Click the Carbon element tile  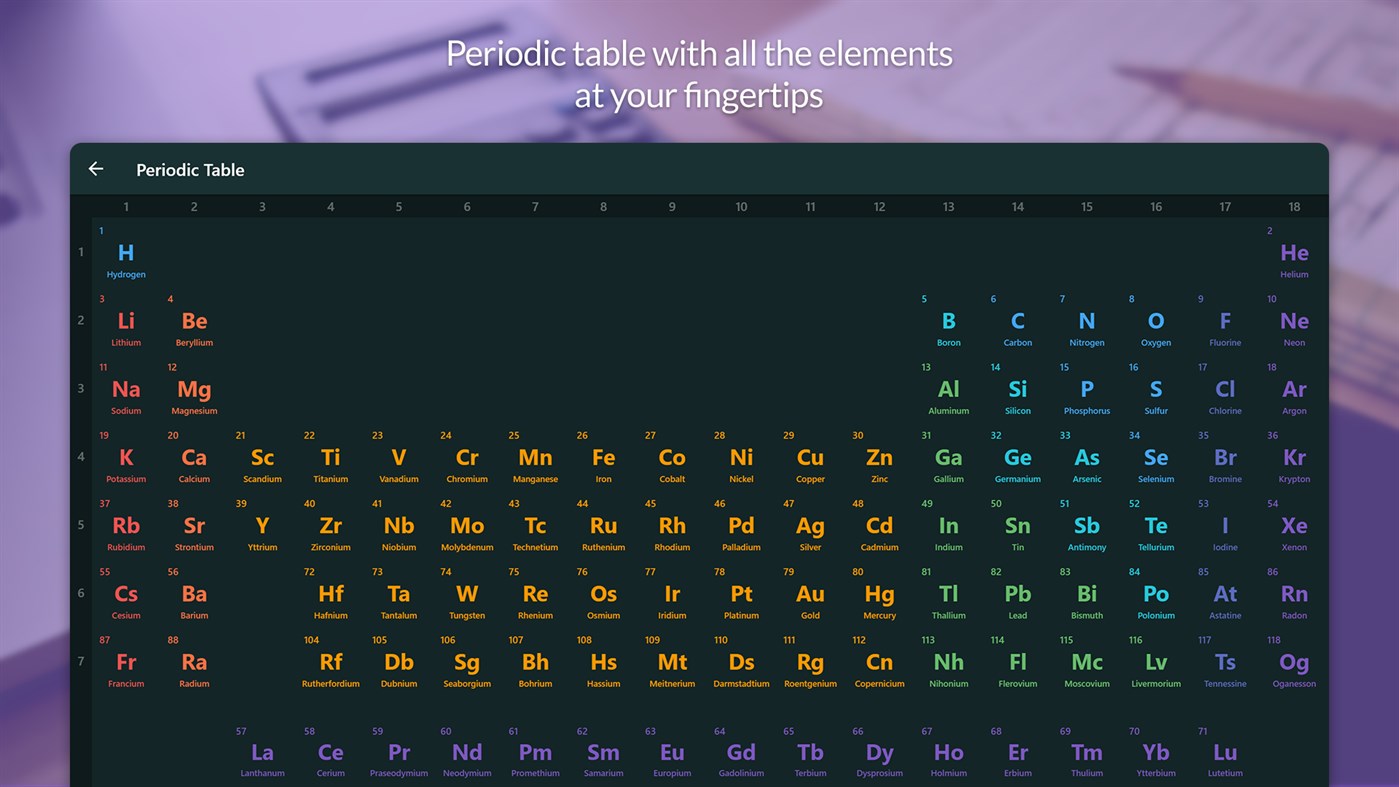click(1017, 324)
